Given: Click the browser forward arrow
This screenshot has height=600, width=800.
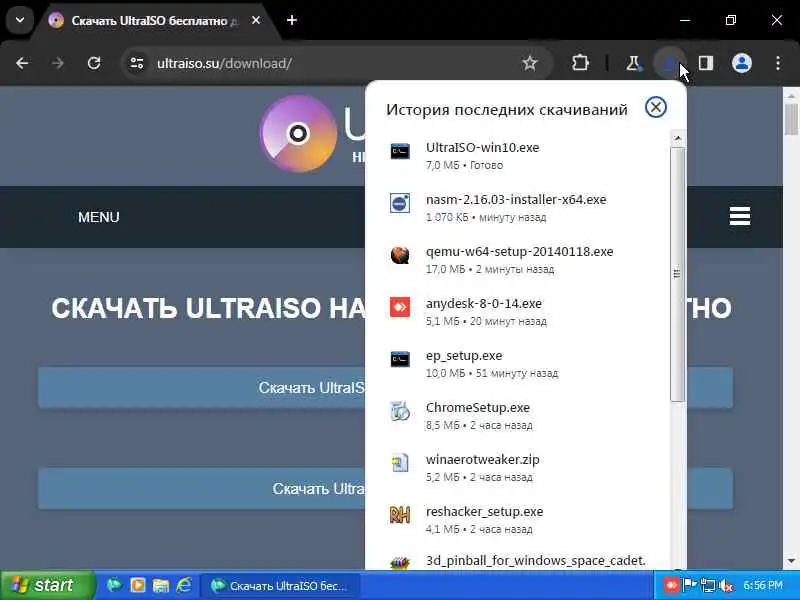Looking at the screenshot, I should pos(58,63).
